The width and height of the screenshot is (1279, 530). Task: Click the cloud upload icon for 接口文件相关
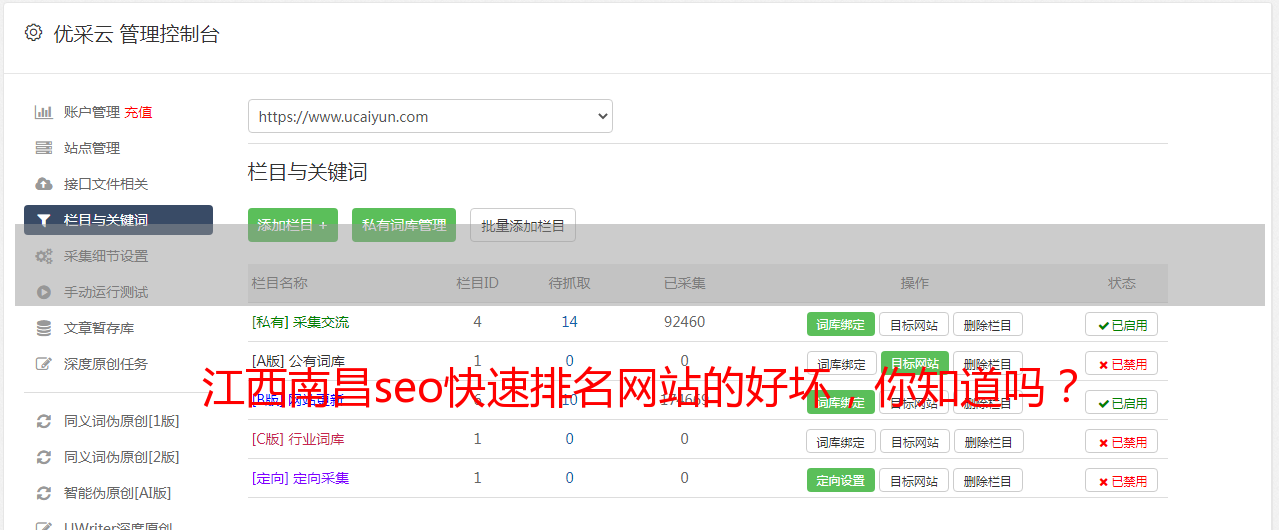tap(44, 184)
